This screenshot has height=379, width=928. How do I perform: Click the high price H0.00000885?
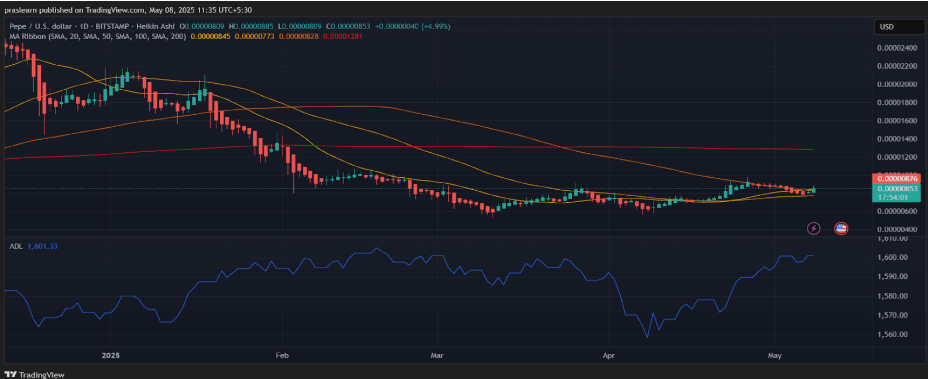(x=253, y=27)
